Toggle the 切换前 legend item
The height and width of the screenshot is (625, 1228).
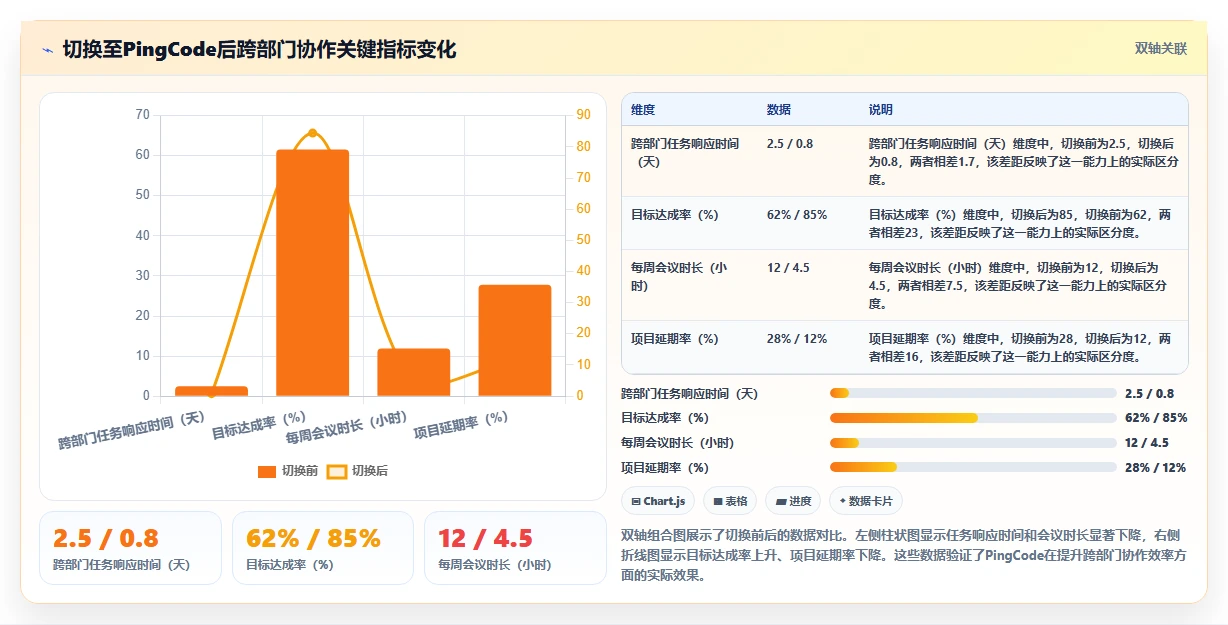(288, 471)
